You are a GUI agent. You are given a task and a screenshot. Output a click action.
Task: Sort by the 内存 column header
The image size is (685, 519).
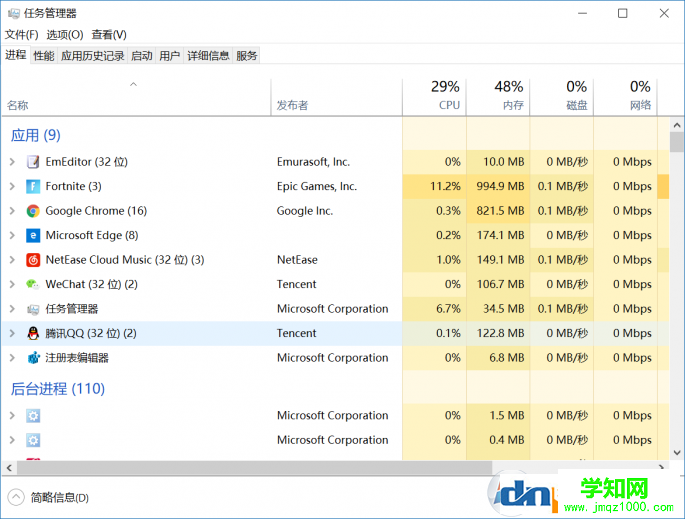point(498,97)
